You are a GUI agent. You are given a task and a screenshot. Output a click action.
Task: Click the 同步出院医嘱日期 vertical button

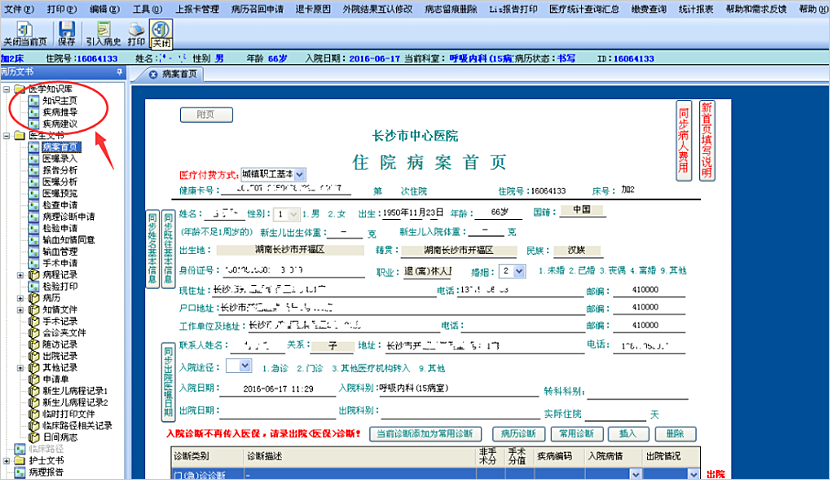168,382
